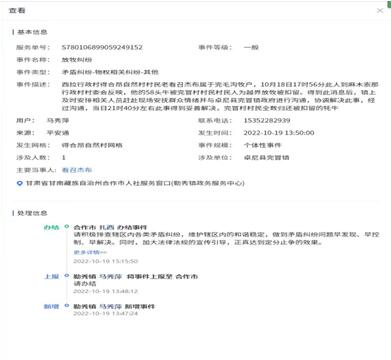Click the 涉及单位 value text
The height and width of the screenshot is (360, 391).
click(x=266, y=157)
